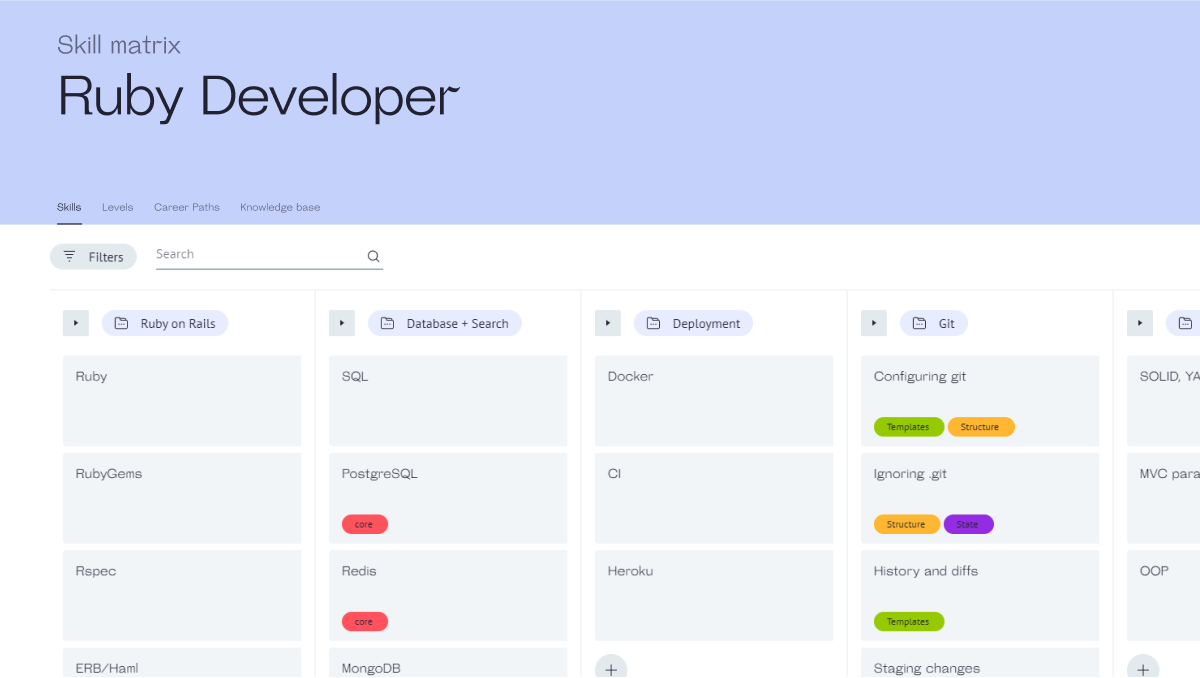Open the SQL skill card

coord(448,401)
